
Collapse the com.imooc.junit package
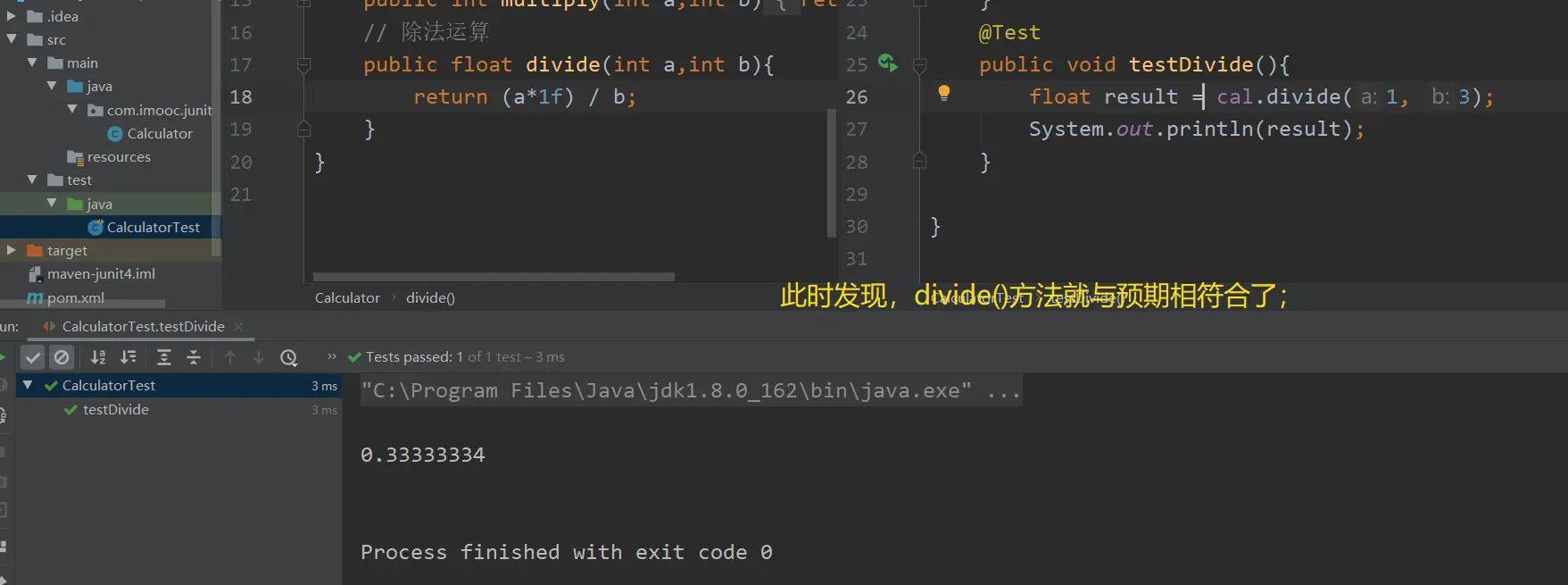point(72,109)
